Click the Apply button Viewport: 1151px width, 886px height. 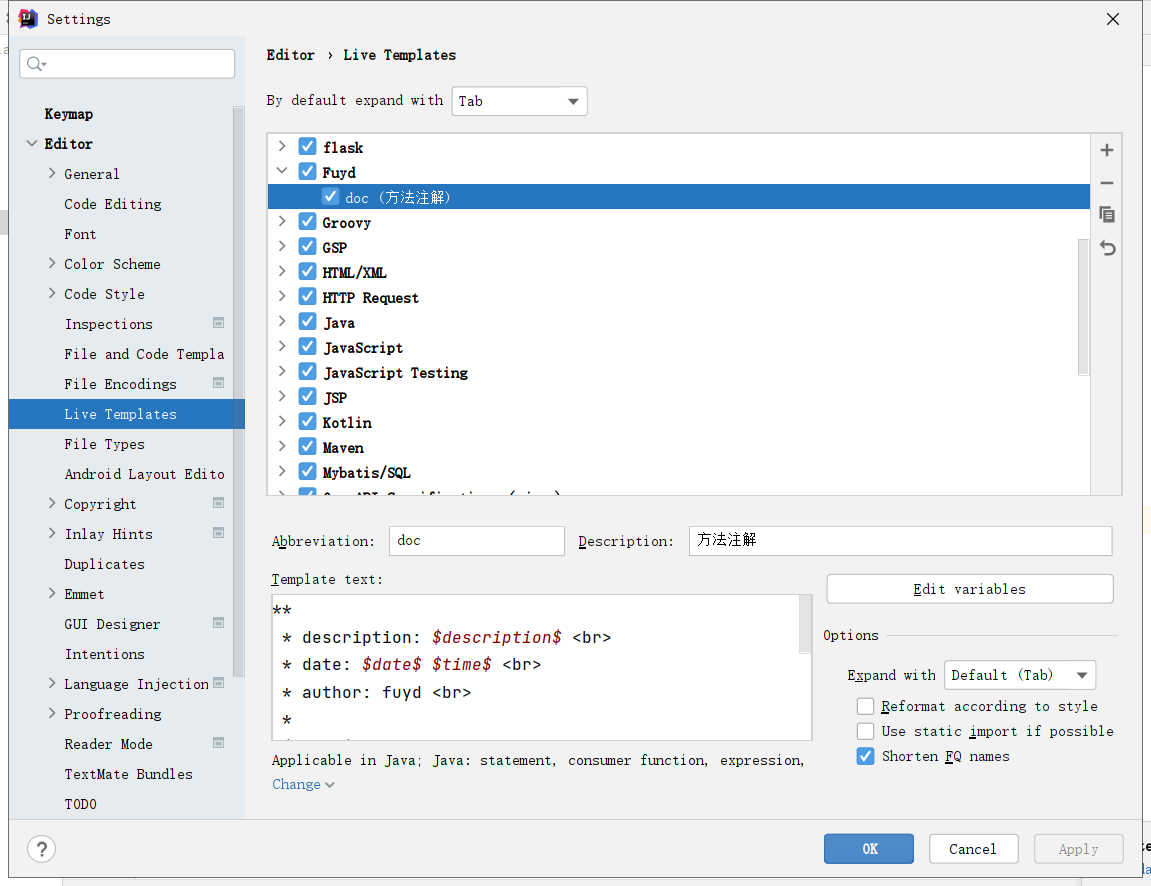[x=1078, y=849]
